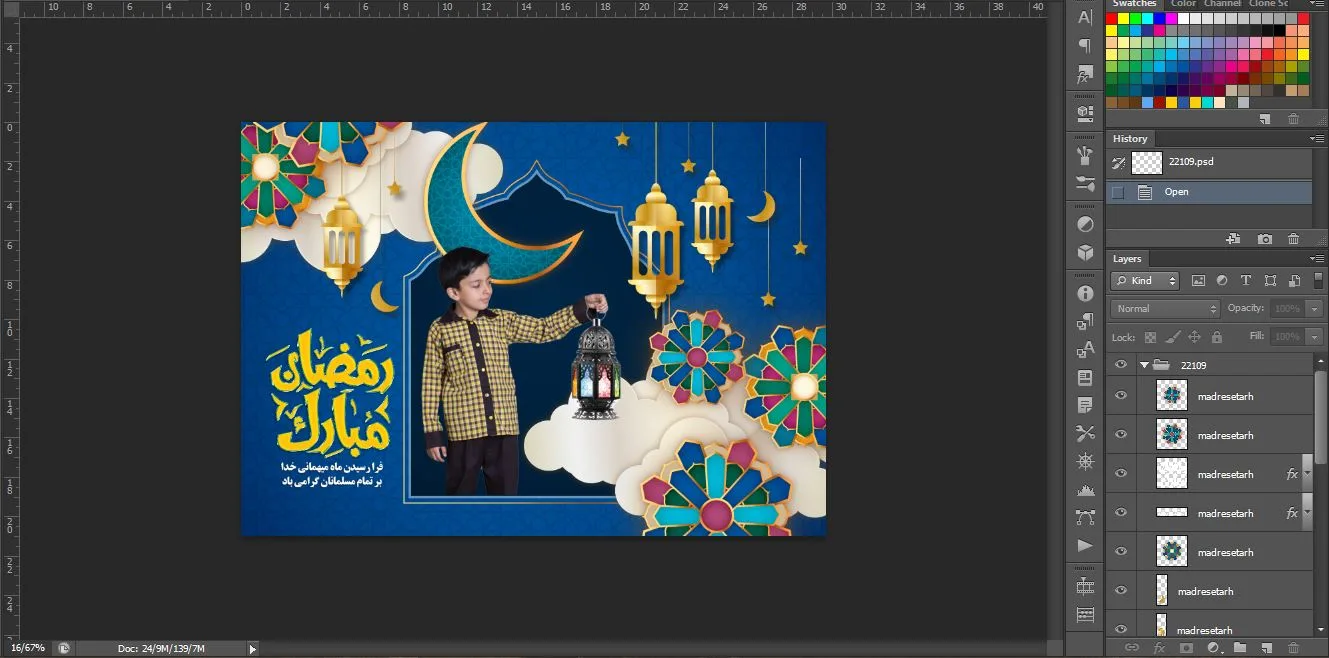Open the 3D panel cube icon
The height and width of the screenshot is (658, 1329).
tap(1085, 253)
